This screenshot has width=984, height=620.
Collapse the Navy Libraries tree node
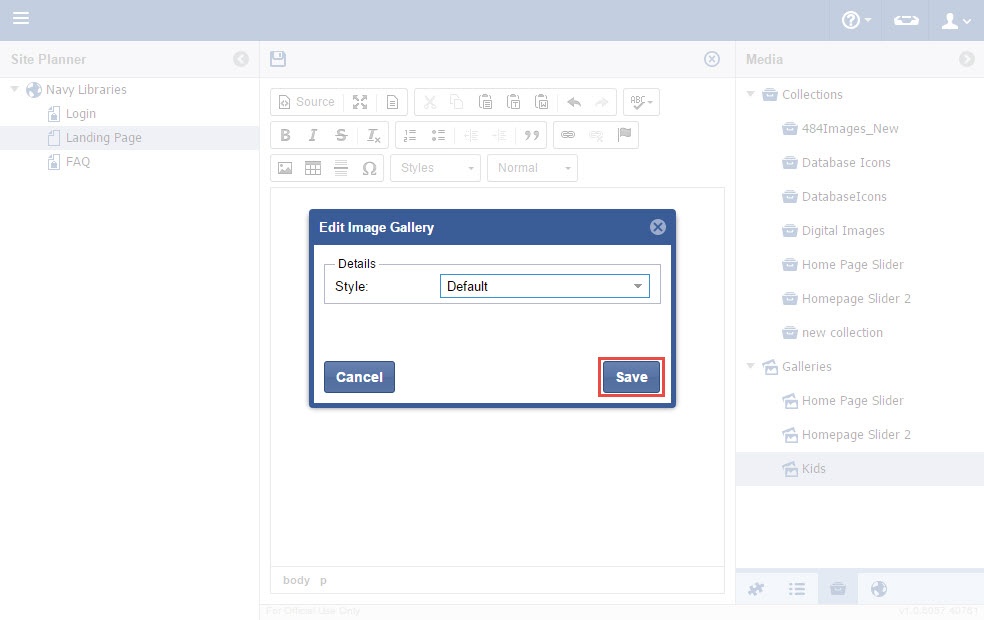pyautogui.click(x=15, y=90)
